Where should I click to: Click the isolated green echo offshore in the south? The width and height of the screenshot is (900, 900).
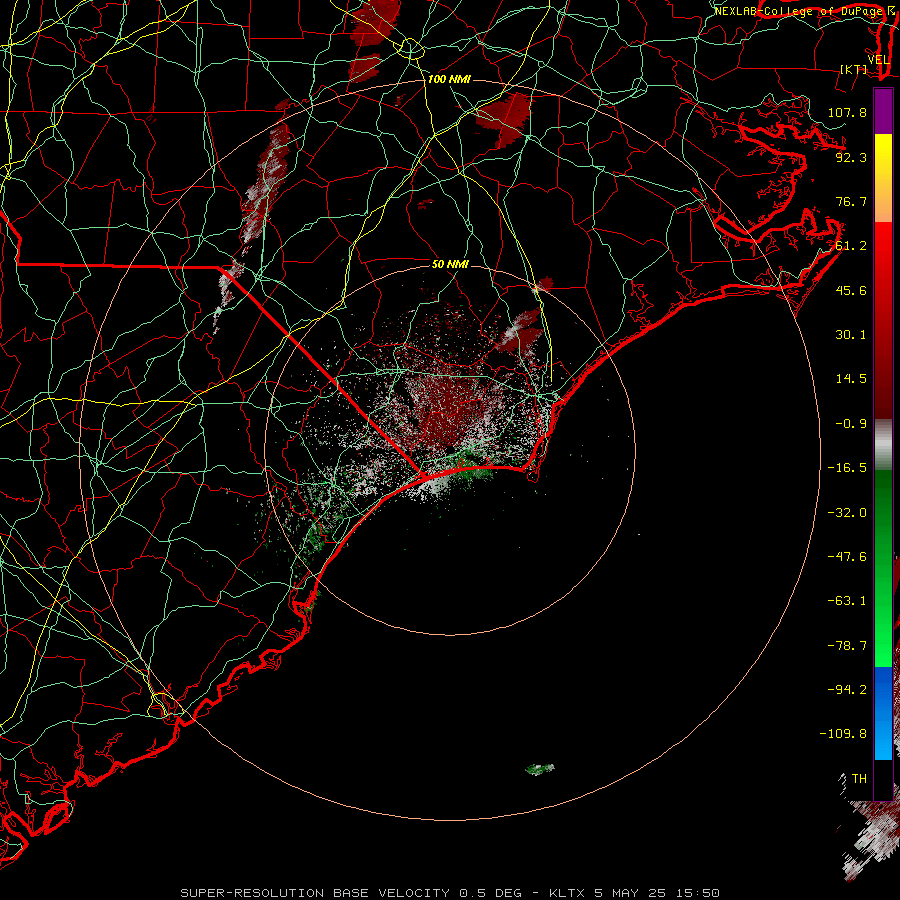(540, 769)
